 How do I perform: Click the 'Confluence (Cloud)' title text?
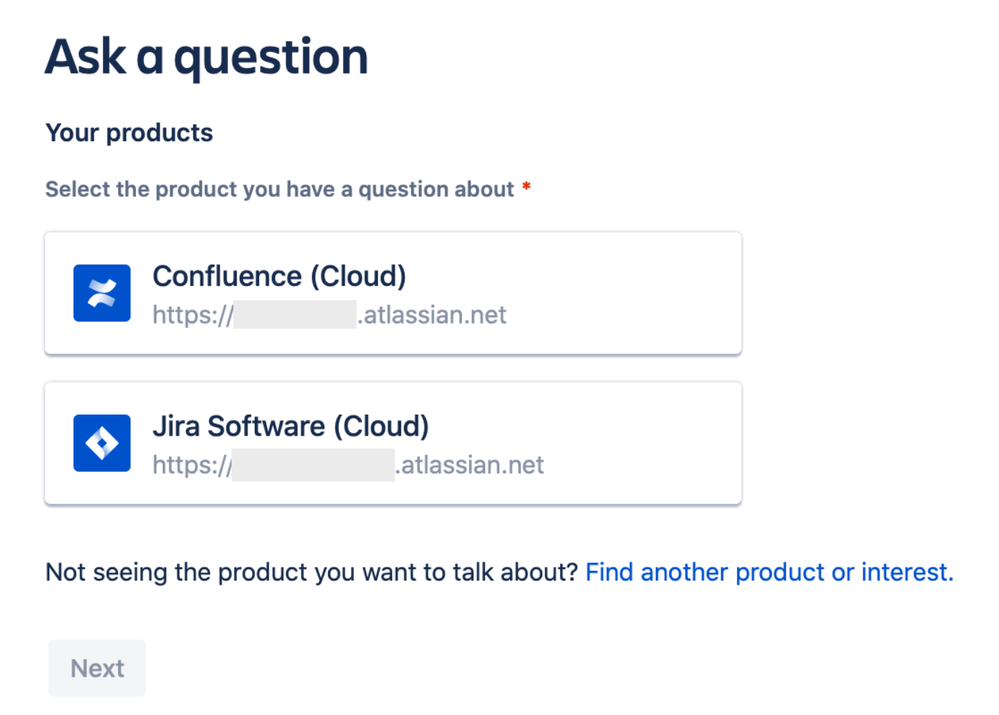[279, 277]
